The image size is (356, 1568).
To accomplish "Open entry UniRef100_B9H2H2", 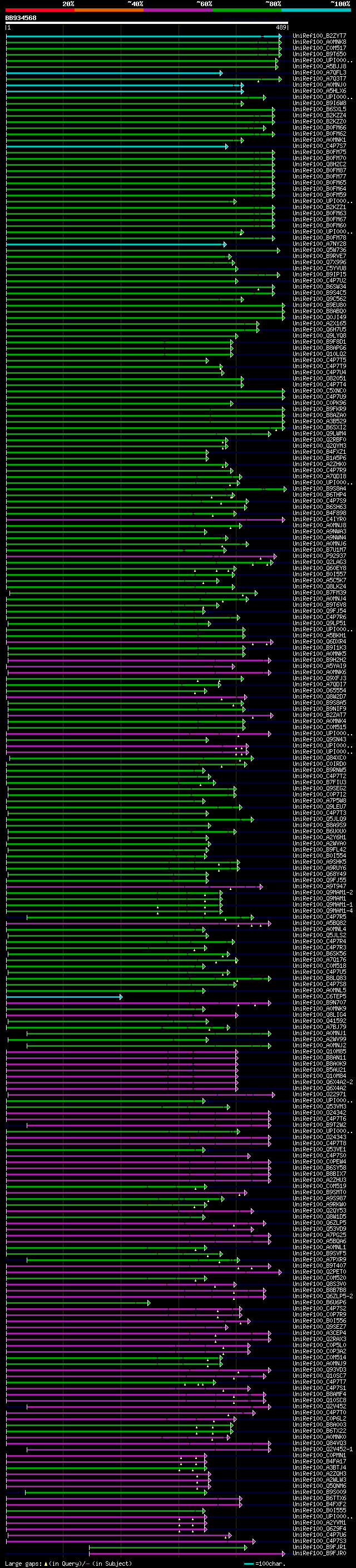I will click(319, 660).
